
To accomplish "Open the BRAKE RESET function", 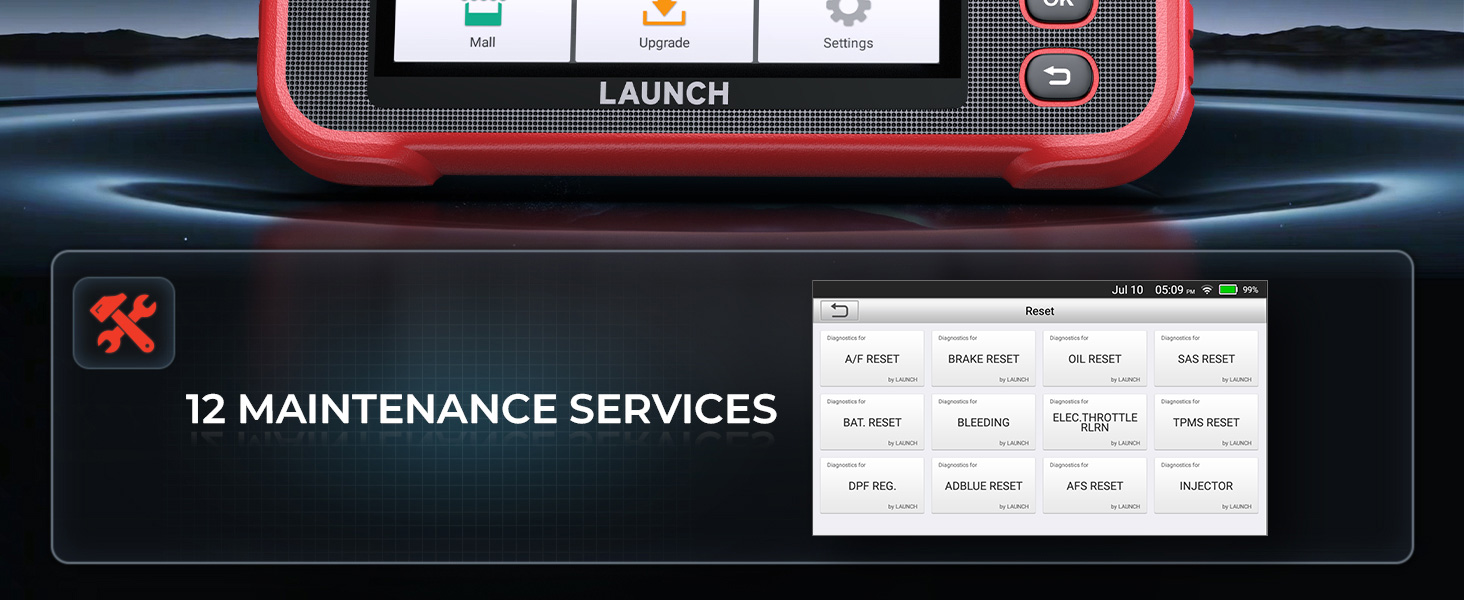I will [983, 357].
